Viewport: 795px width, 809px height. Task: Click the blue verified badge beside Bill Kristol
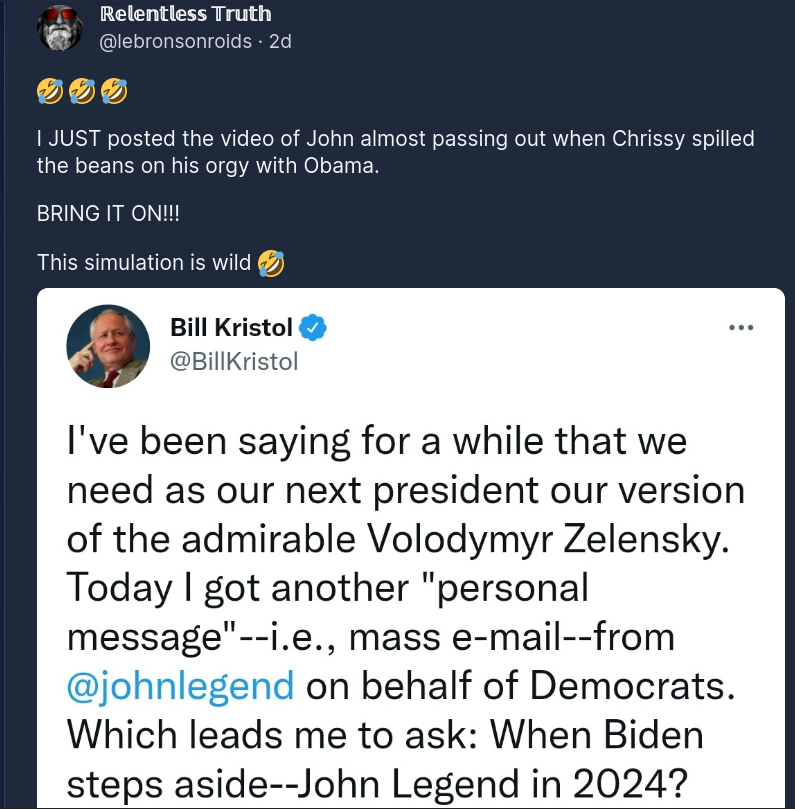click(x=314, y=328)
